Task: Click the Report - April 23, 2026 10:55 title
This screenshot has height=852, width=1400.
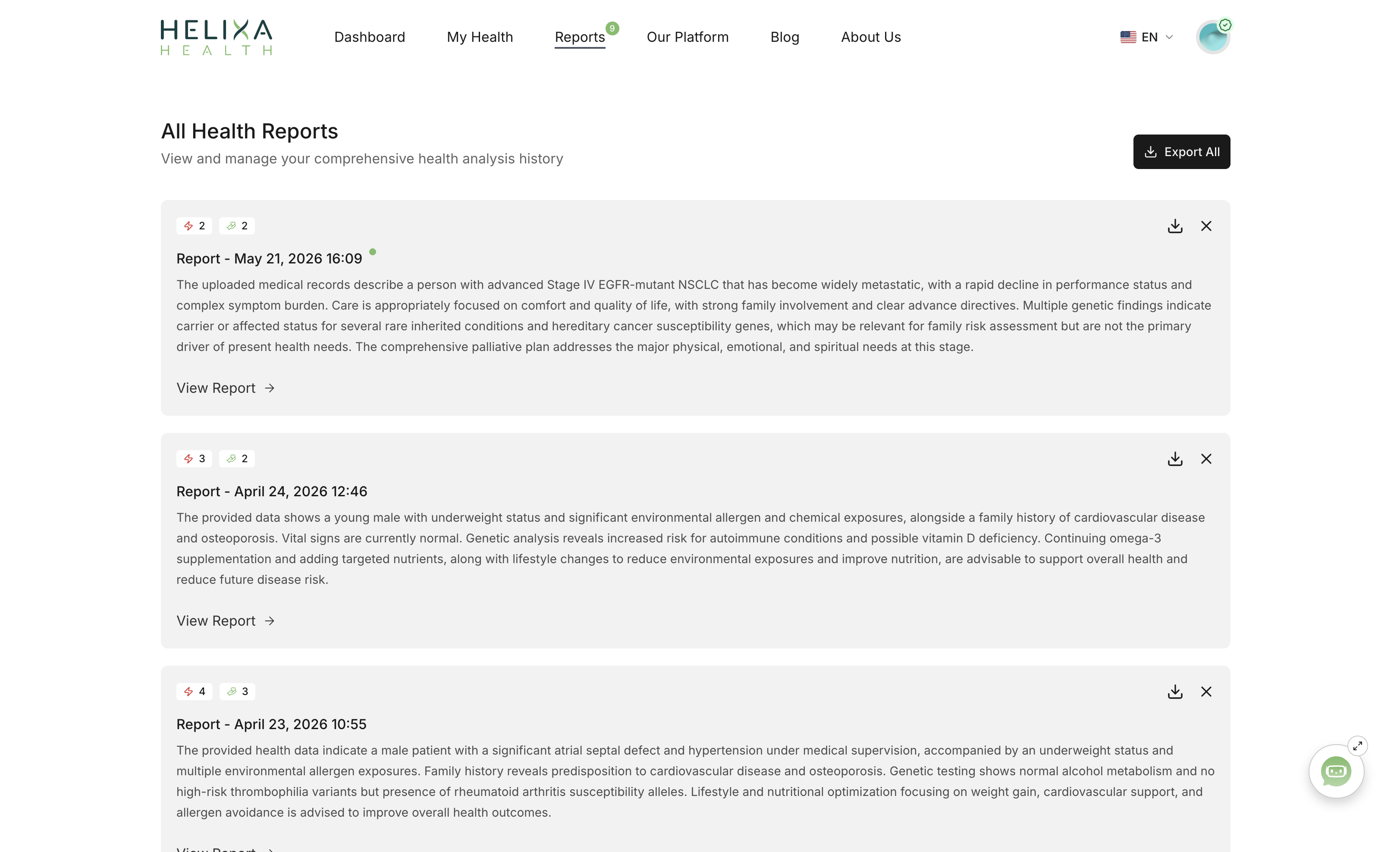Action: coord(271,724)
